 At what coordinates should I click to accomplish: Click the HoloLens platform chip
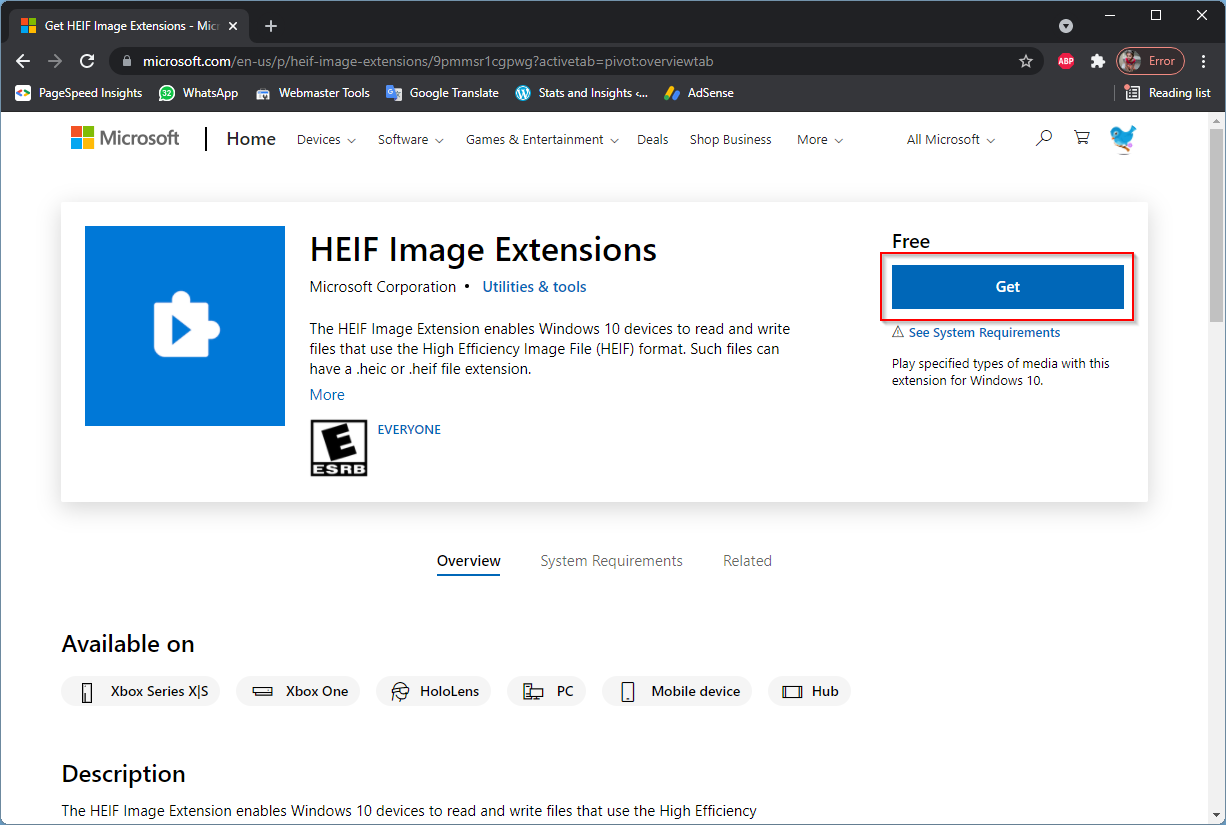(434, 691)
